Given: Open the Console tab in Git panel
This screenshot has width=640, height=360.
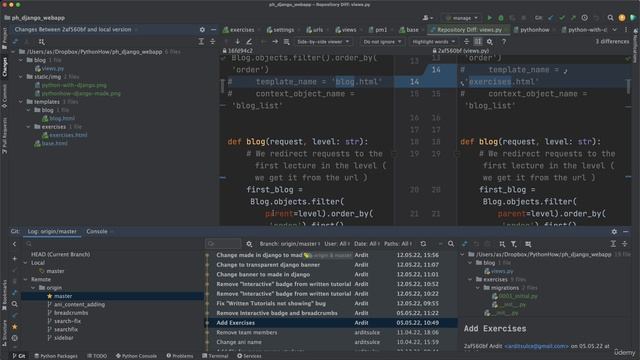Looking at the screenshot, I should (x=97, y=231).
